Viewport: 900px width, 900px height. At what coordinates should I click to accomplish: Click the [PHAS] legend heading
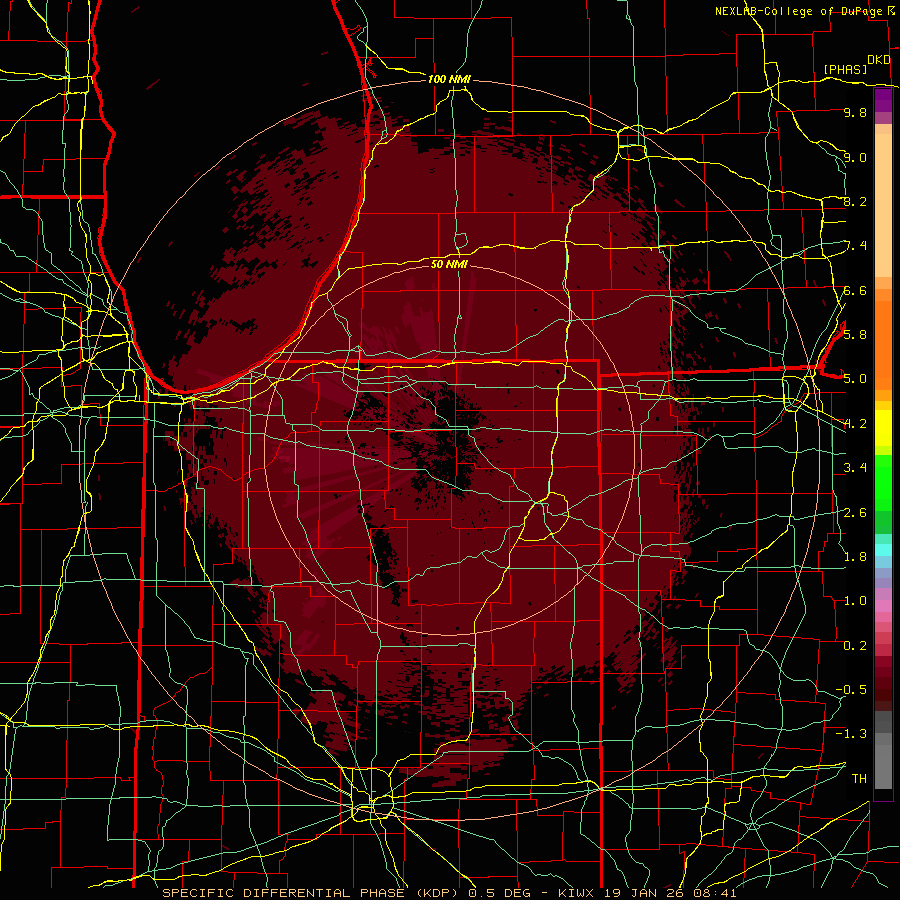pyautogui.click(x=845, y=69)
